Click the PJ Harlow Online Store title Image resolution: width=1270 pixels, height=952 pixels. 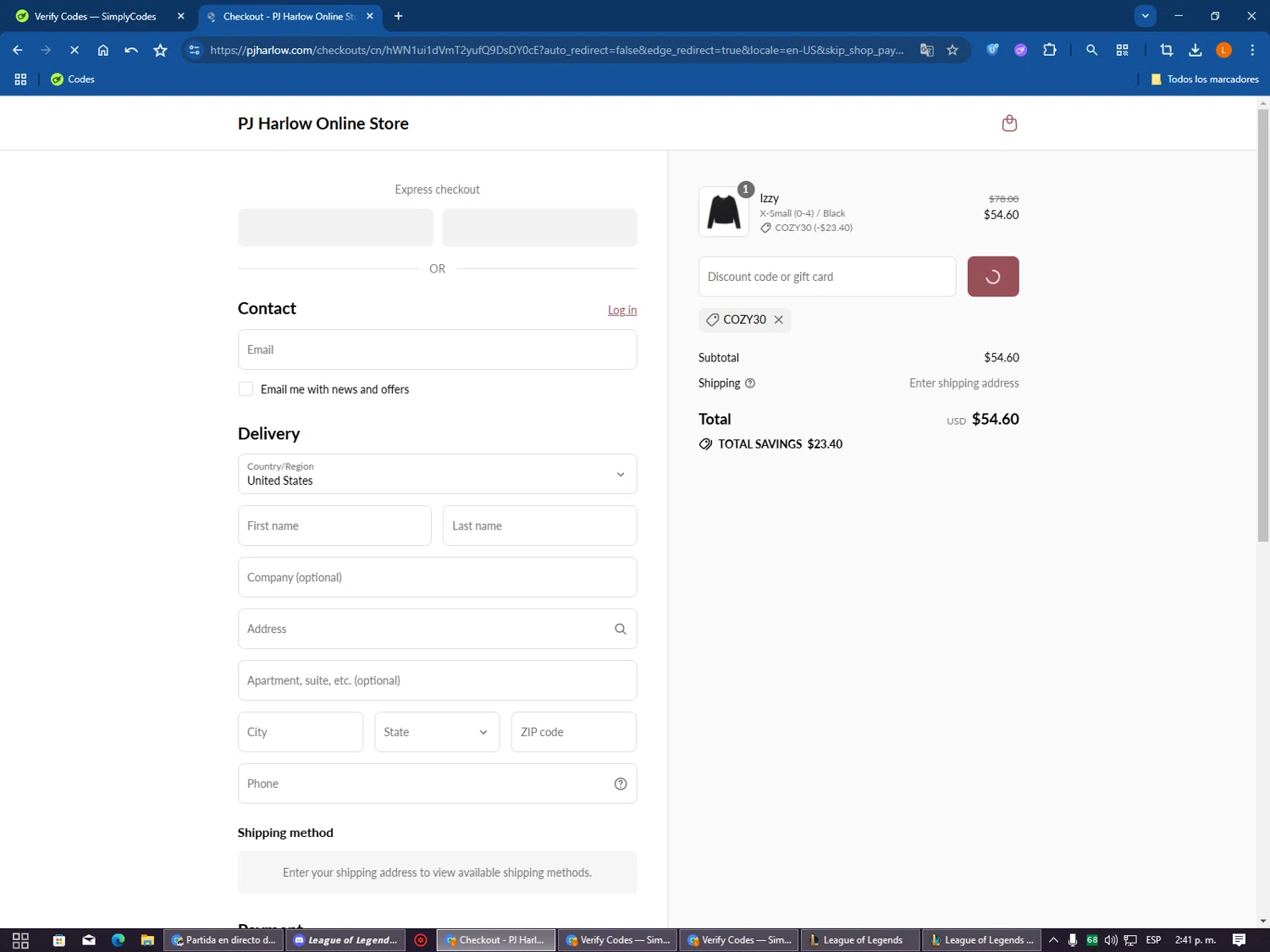coord(323,124)
